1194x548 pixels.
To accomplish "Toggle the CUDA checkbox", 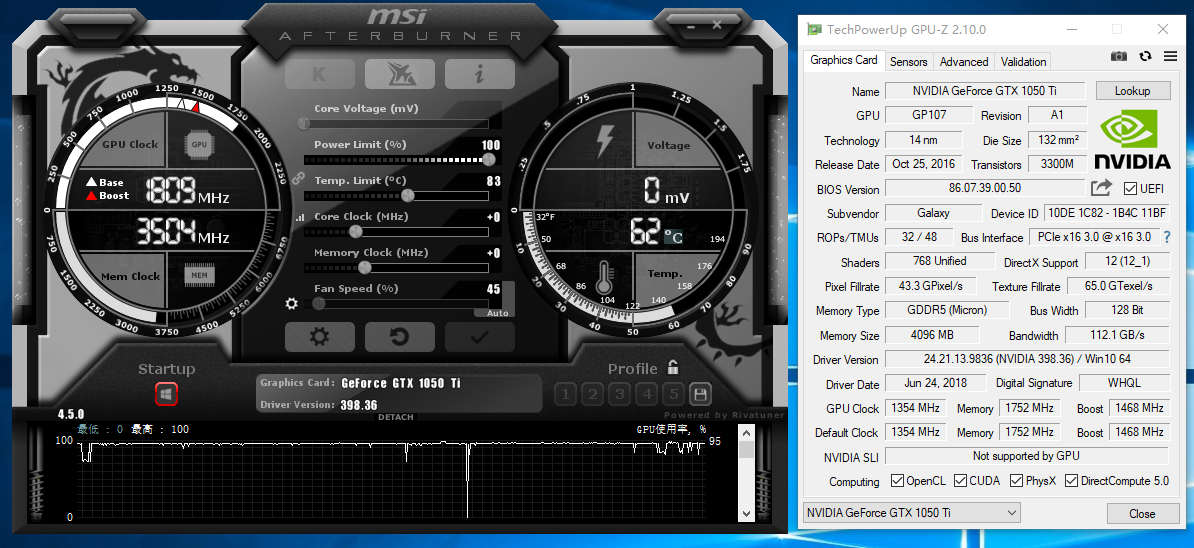I will (961, 481).
